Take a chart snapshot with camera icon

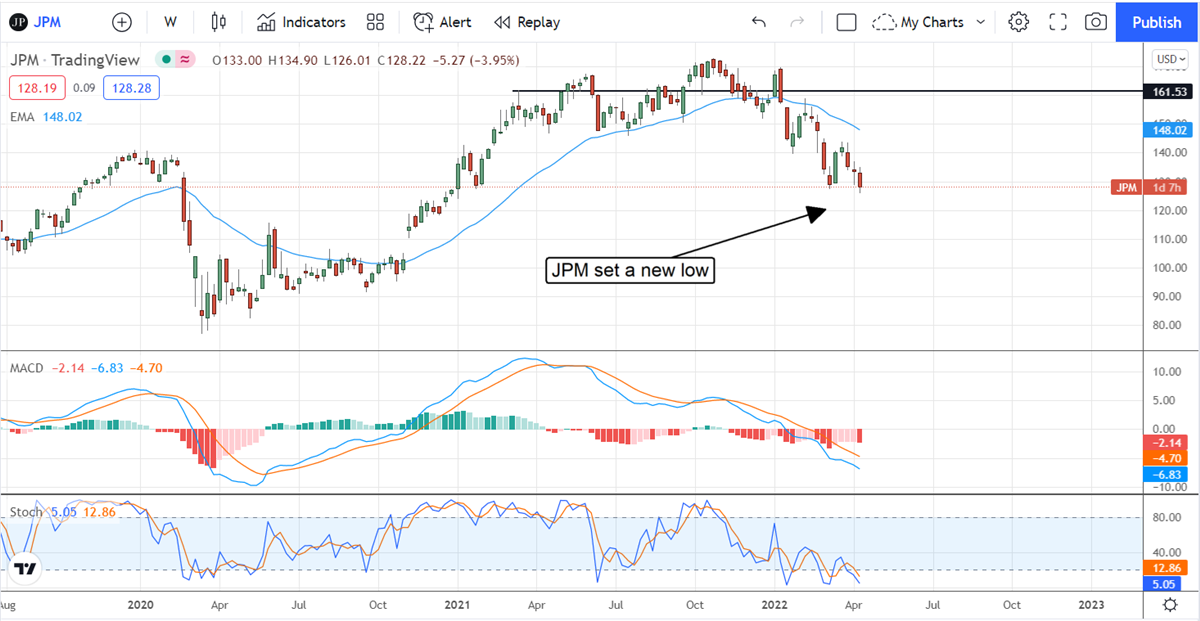[x=1096, y=22]
